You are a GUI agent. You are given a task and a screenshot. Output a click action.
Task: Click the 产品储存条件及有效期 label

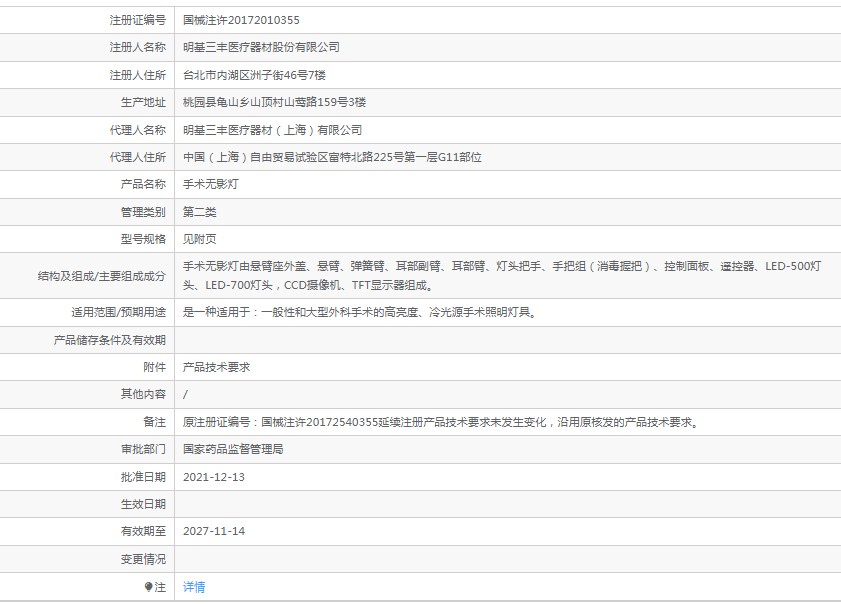[x=109, y=340]
